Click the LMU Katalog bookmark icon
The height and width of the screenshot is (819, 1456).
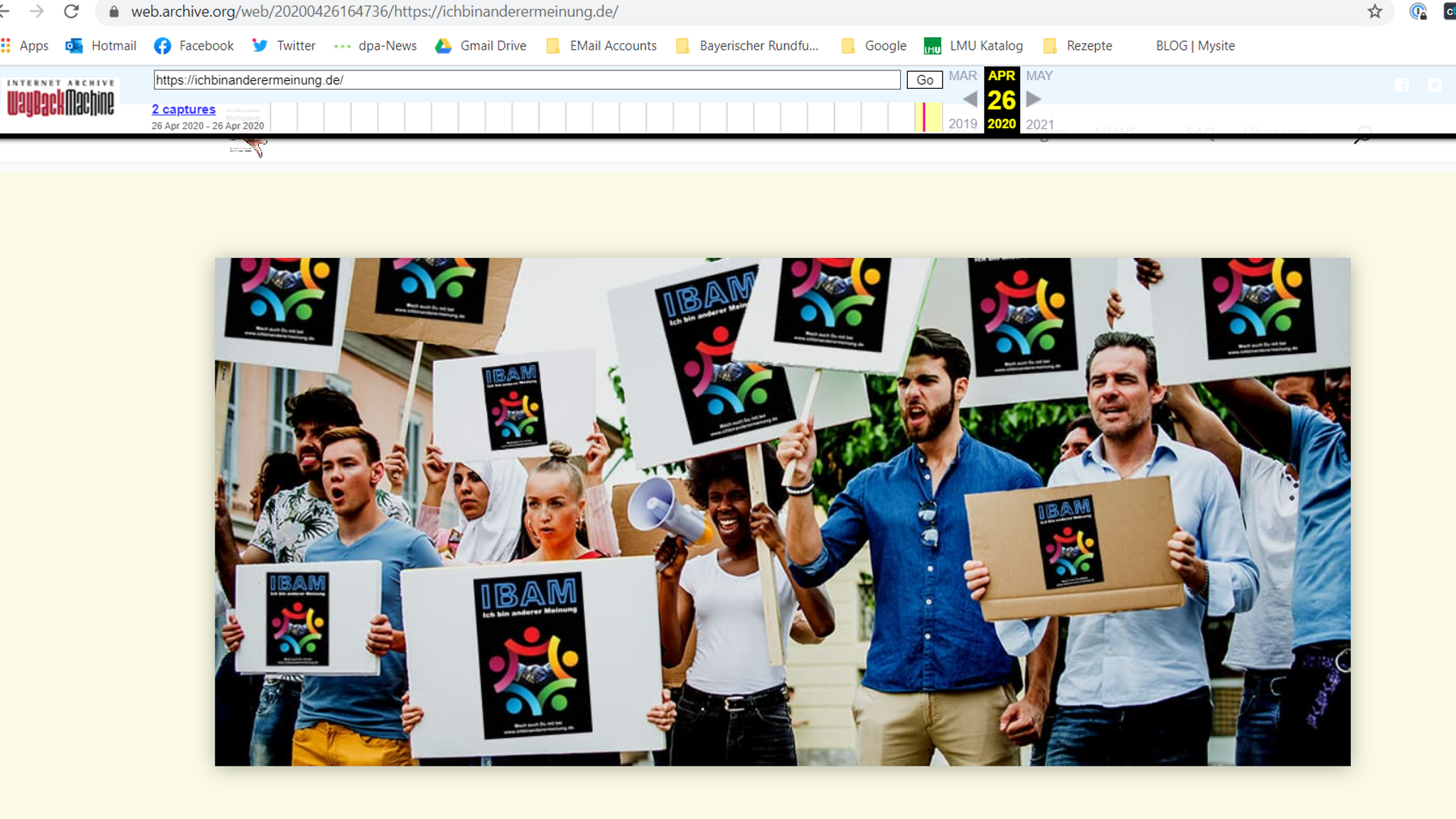(x=930, y=45)
